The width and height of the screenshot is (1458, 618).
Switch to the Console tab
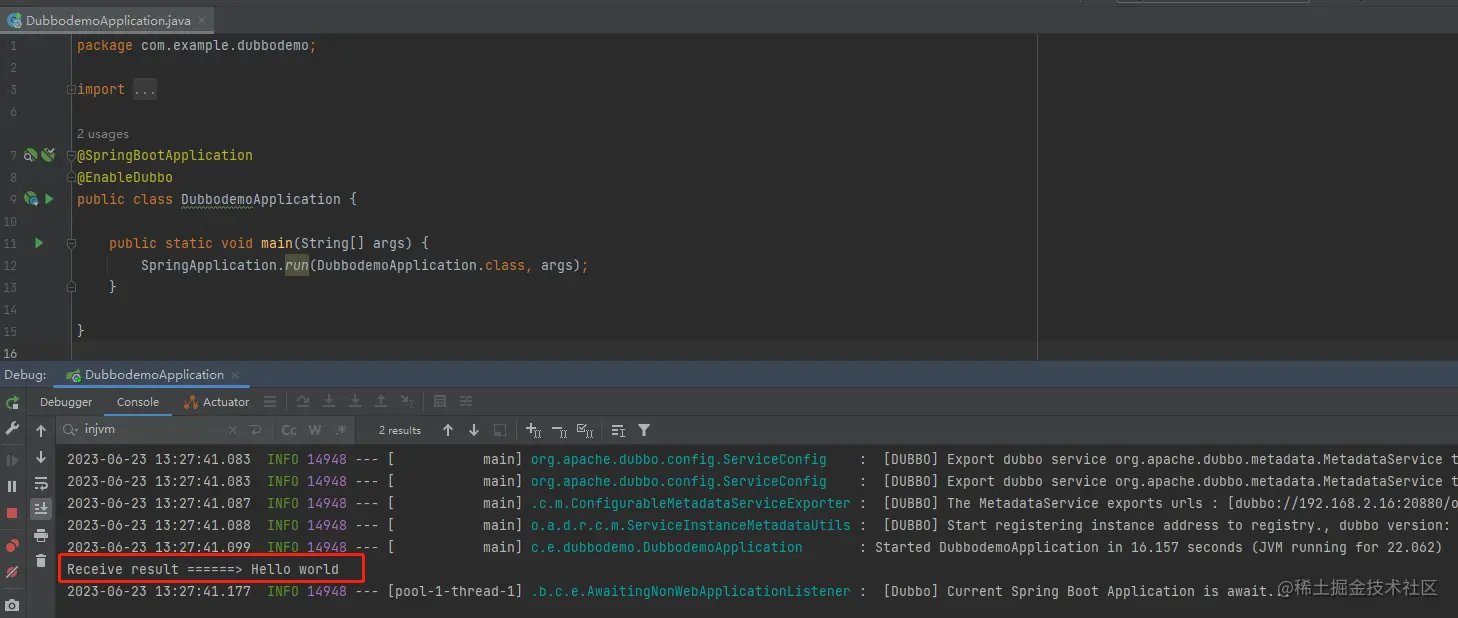(x=138, y=402)
